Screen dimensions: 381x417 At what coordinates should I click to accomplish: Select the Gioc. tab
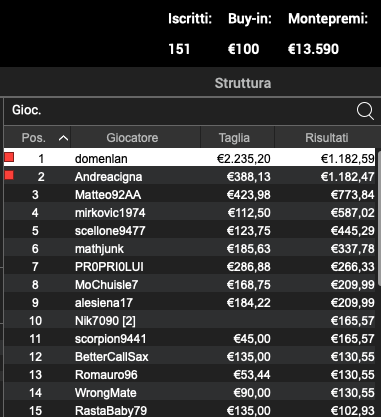27,110
